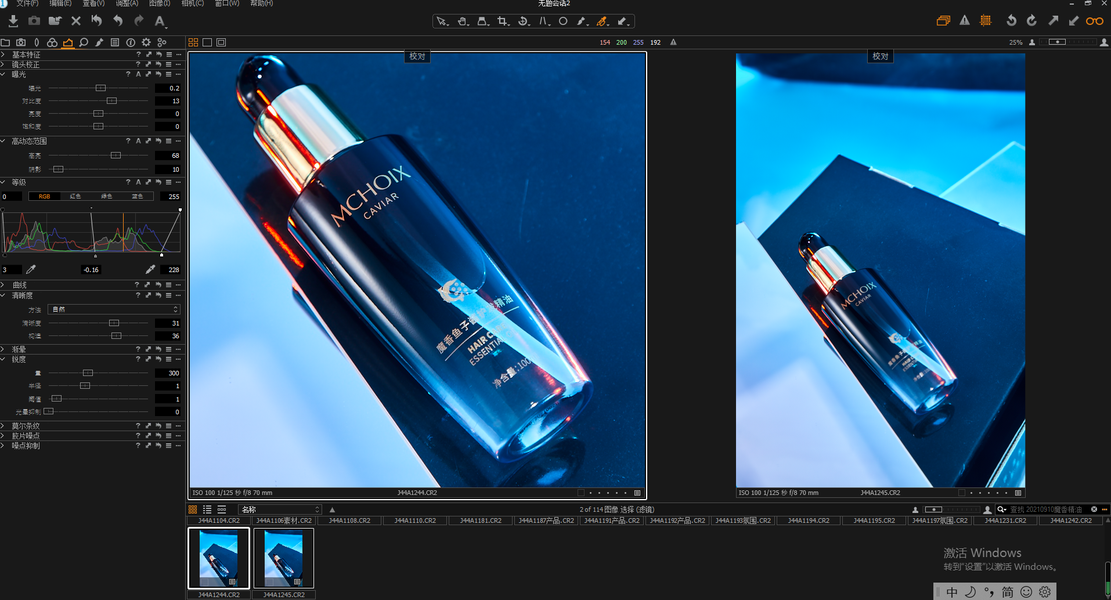Screen dimensions: 1111x600
Task: Open the 帮助(H) menu
Action: pyautogui.click(x=261, y=4)
